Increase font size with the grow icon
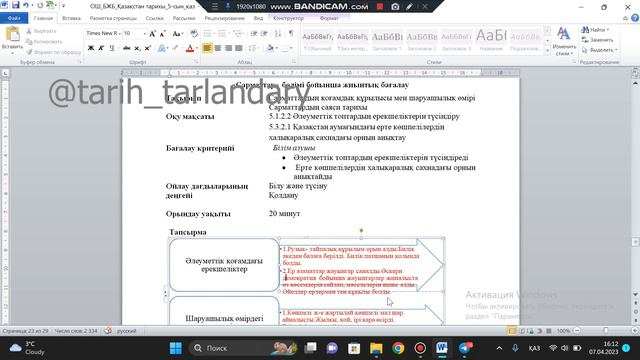The width and height of the screenshot is (640, 360). 152,34
